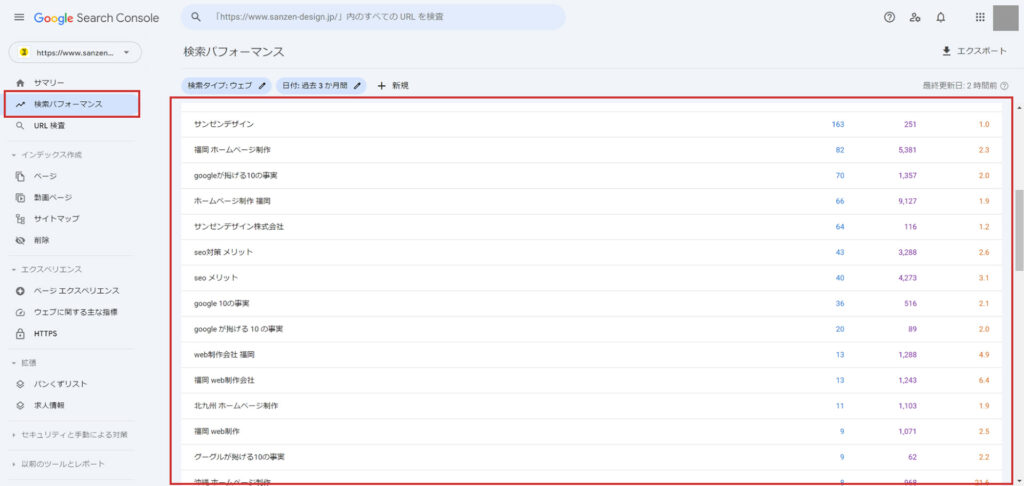Viewport: 1024px width, 486px height.
Task: Click the Job postings layers icon
Action: tap(20, 406)
